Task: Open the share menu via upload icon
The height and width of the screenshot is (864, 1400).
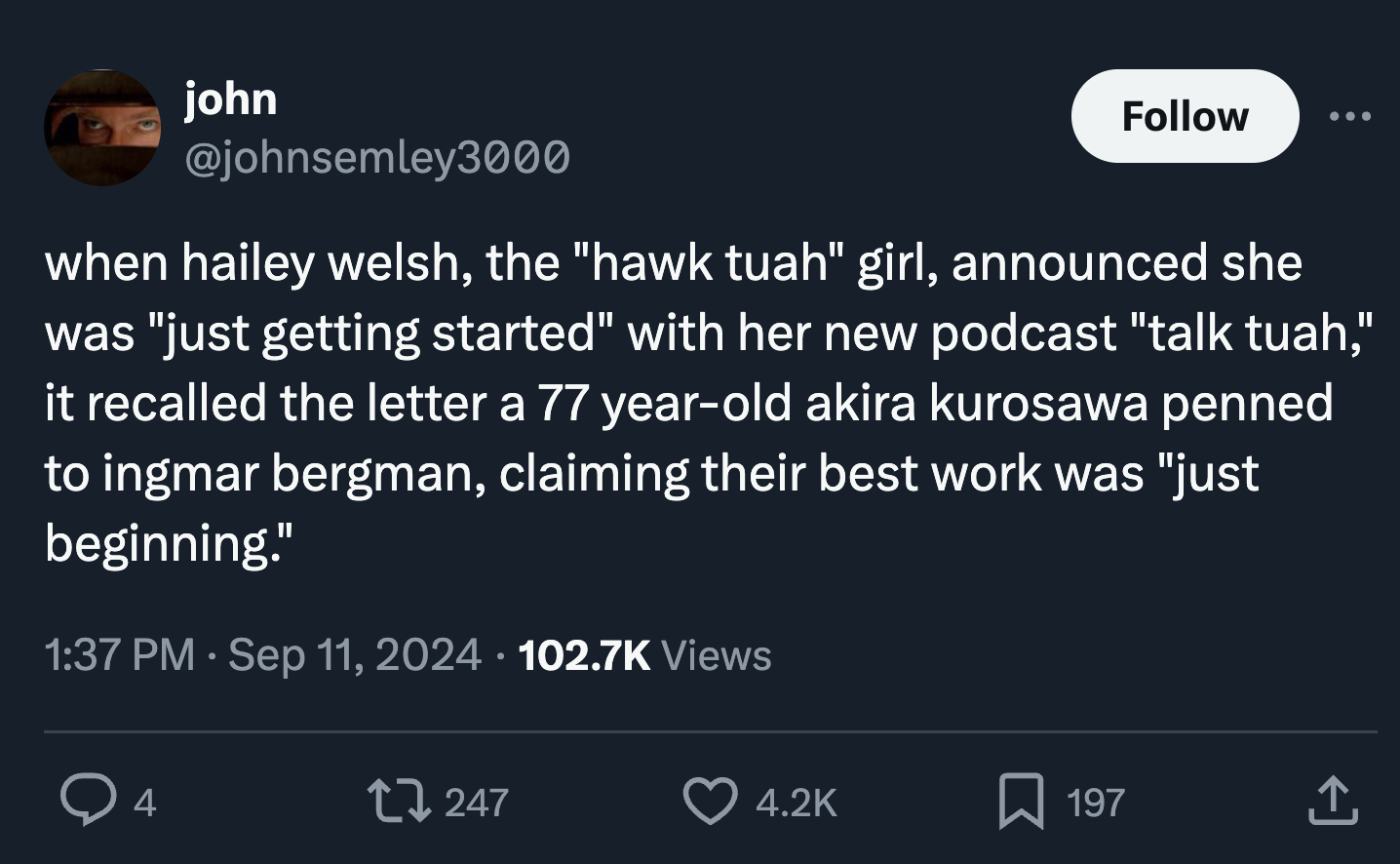Action: [x=1334, y=802]
